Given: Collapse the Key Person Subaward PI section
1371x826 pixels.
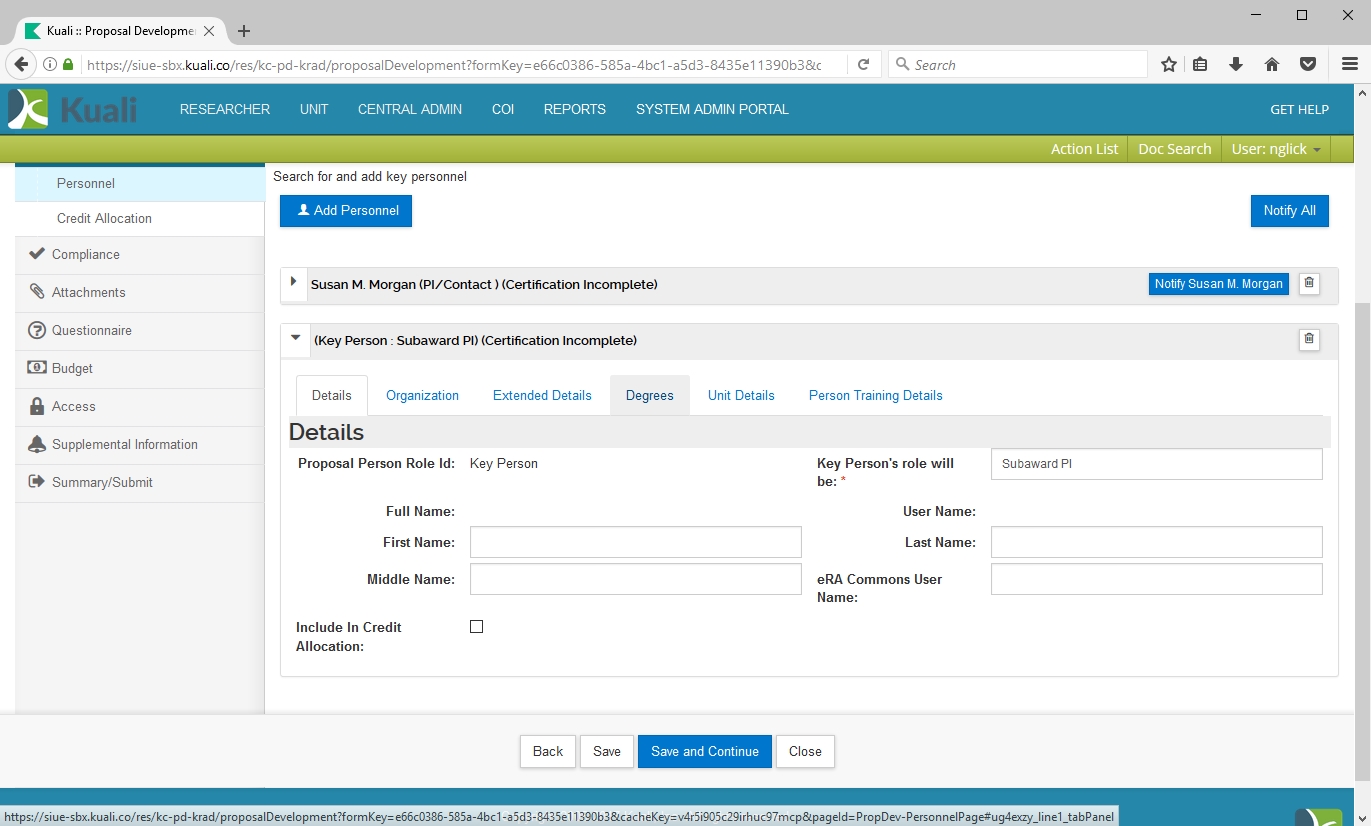Looking at the screenshot, I should (x=295, y=339).
